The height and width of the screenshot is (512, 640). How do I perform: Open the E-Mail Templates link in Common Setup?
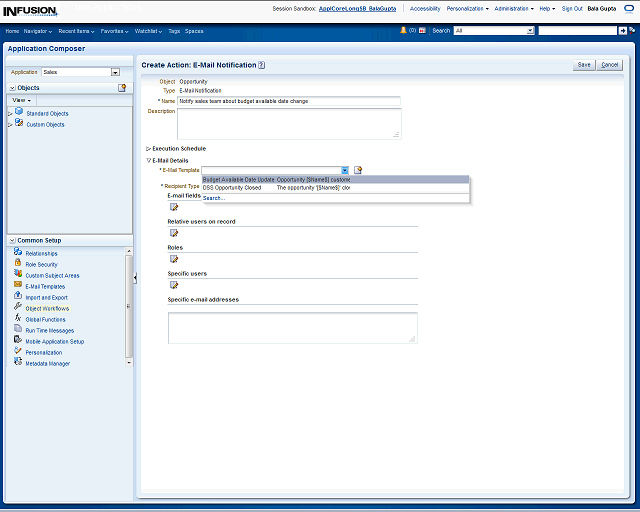[45, 286]
